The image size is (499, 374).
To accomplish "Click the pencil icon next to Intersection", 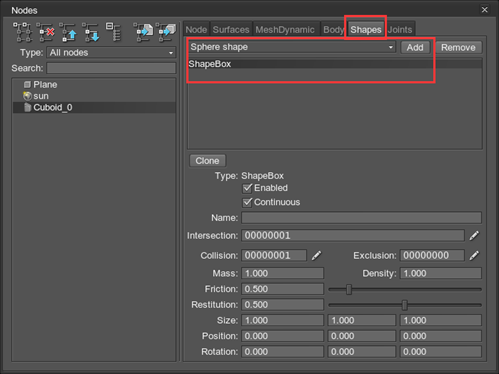I will point(474,236).
